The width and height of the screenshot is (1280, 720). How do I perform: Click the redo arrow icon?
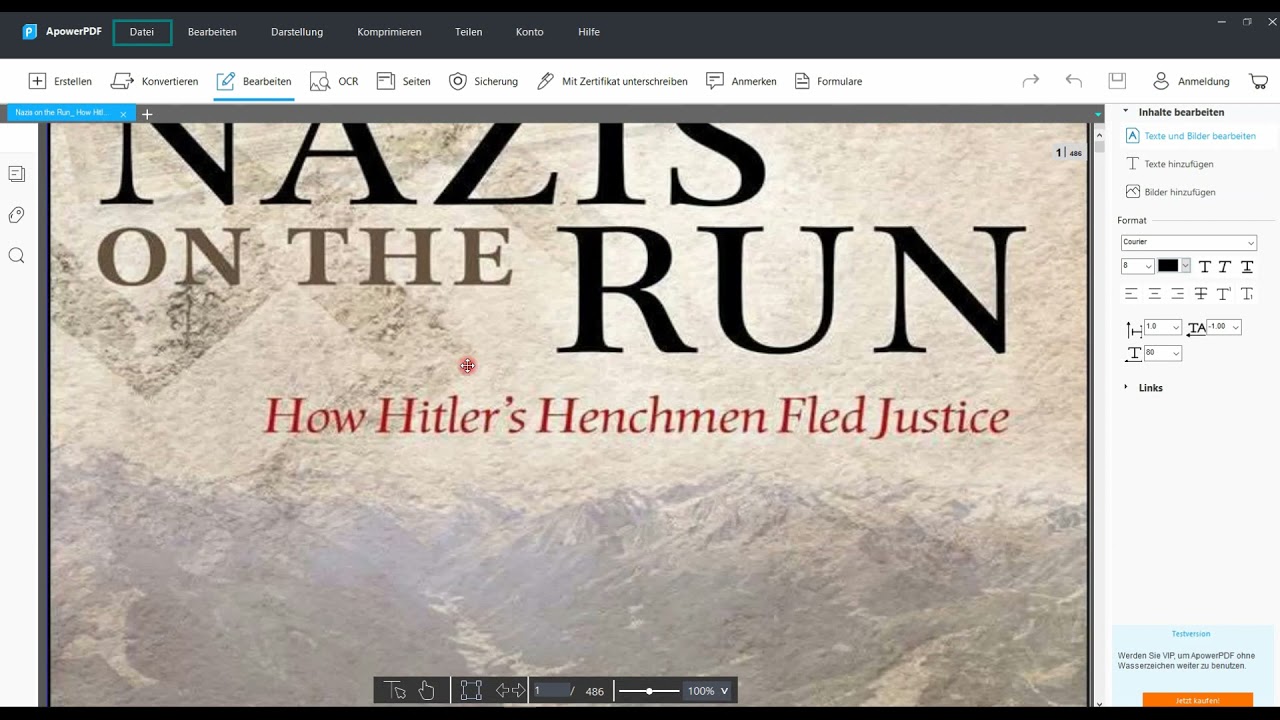coord(1030,81)
